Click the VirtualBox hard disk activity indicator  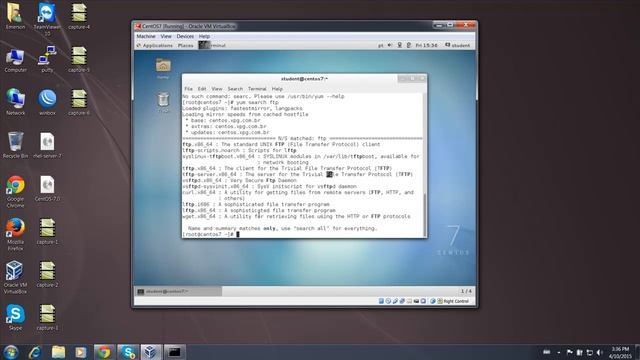[x=381, y=301]
